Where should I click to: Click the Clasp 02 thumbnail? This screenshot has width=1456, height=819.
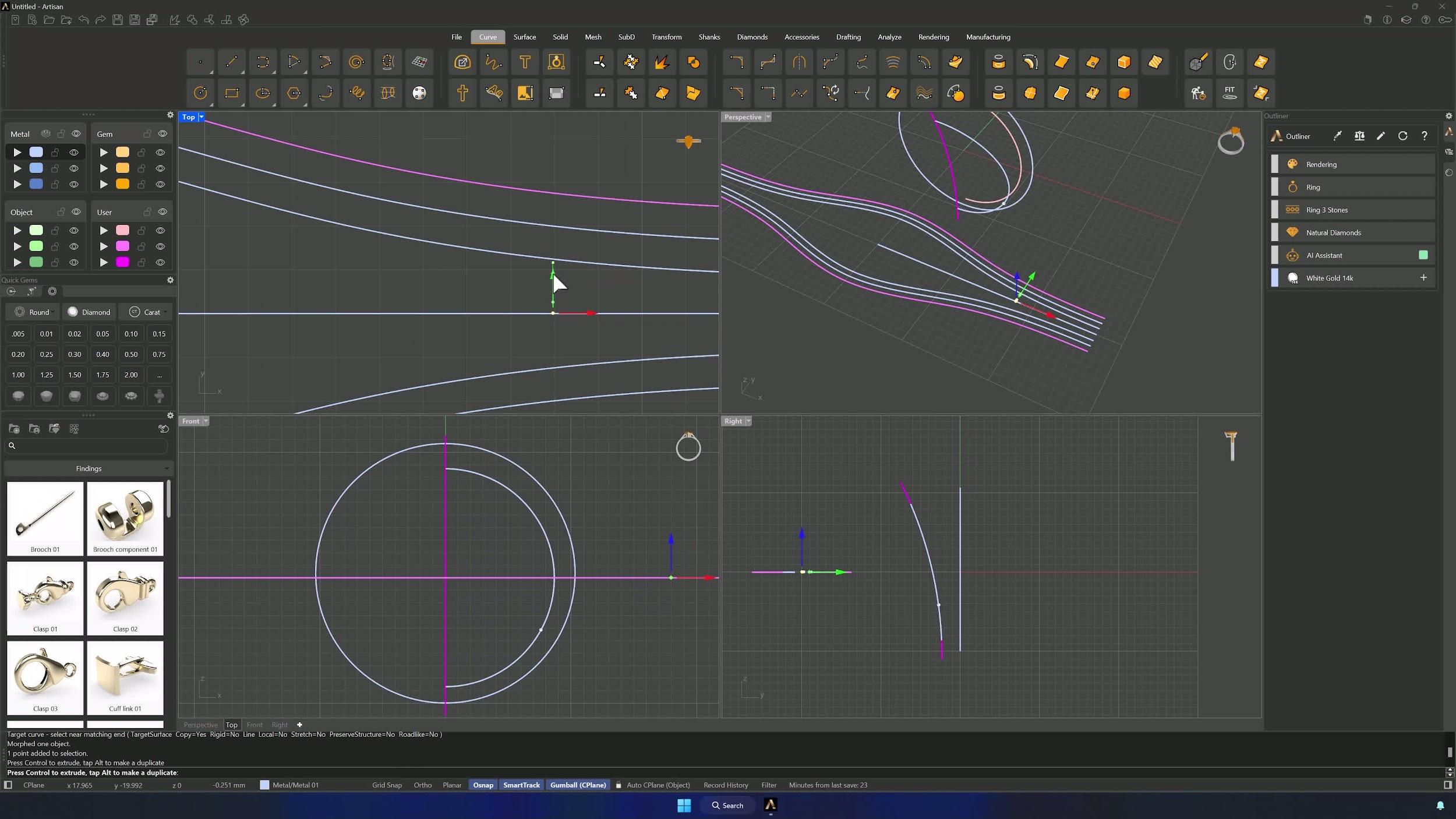125,598
